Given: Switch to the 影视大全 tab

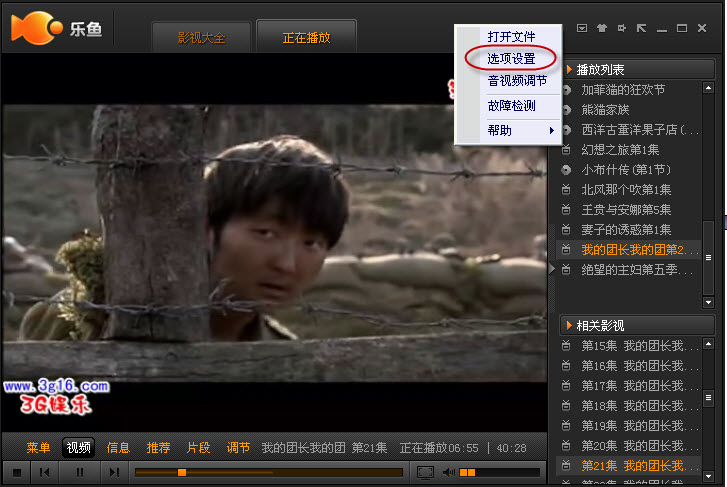Looking at the screenshot, I should point(201,38).
